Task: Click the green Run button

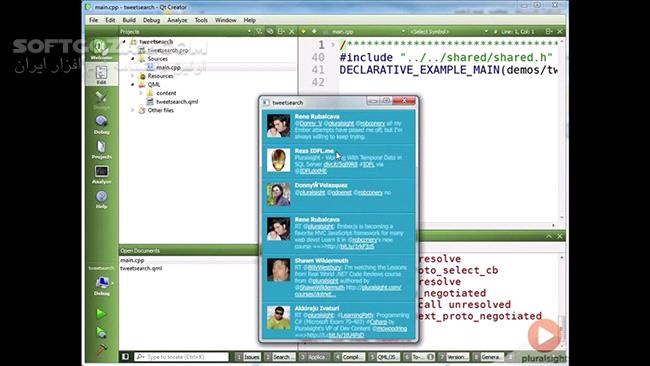Action: pyautogui.click(x=101, y=314)
